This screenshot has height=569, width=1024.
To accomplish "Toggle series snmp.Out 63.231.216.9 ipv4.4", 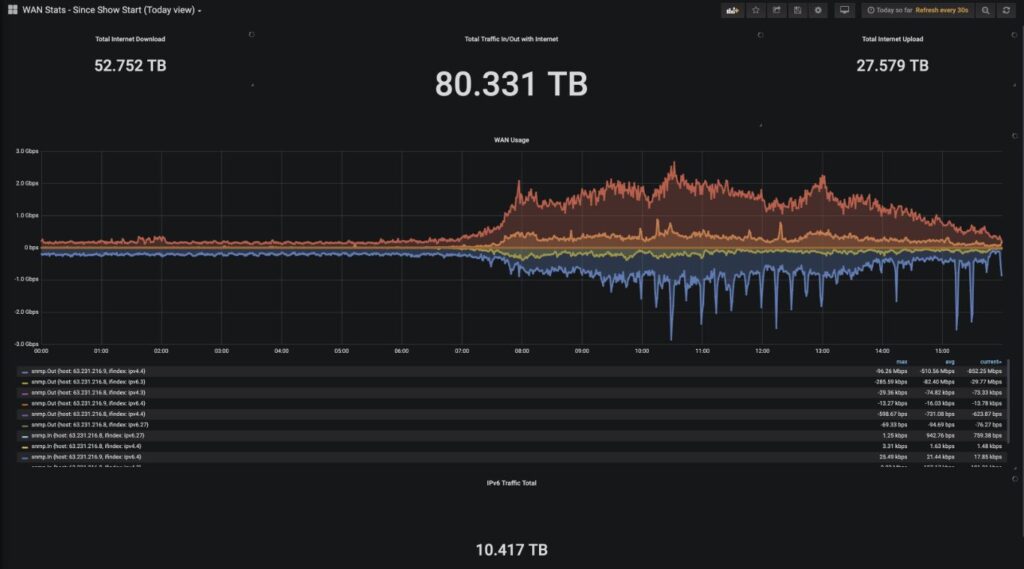I will pos(88,371).
